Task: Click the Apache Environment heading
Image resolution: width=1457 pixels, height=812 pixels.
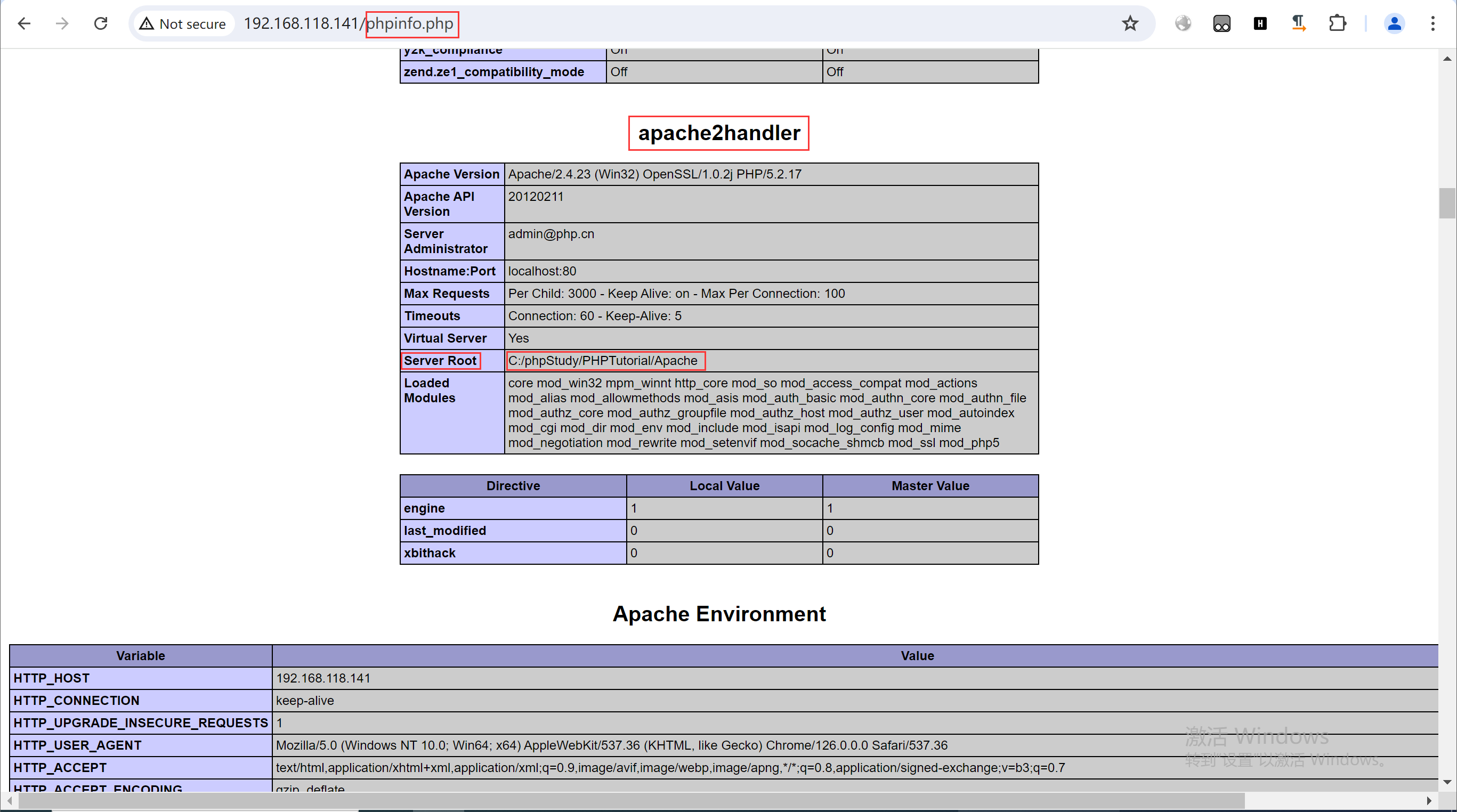Action: [x=719, y=614]
